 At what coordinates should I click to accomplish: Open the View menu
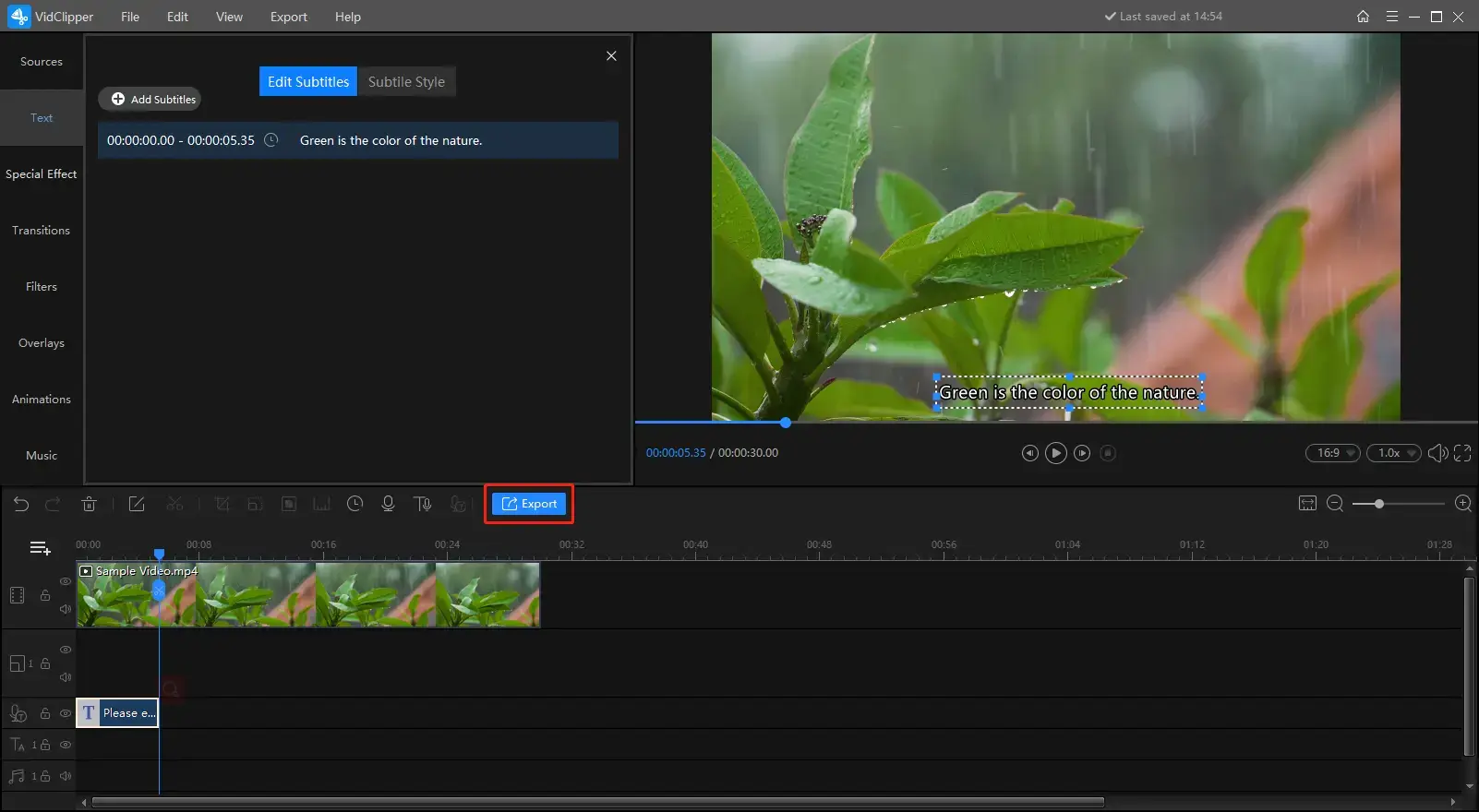coord(229,17)
